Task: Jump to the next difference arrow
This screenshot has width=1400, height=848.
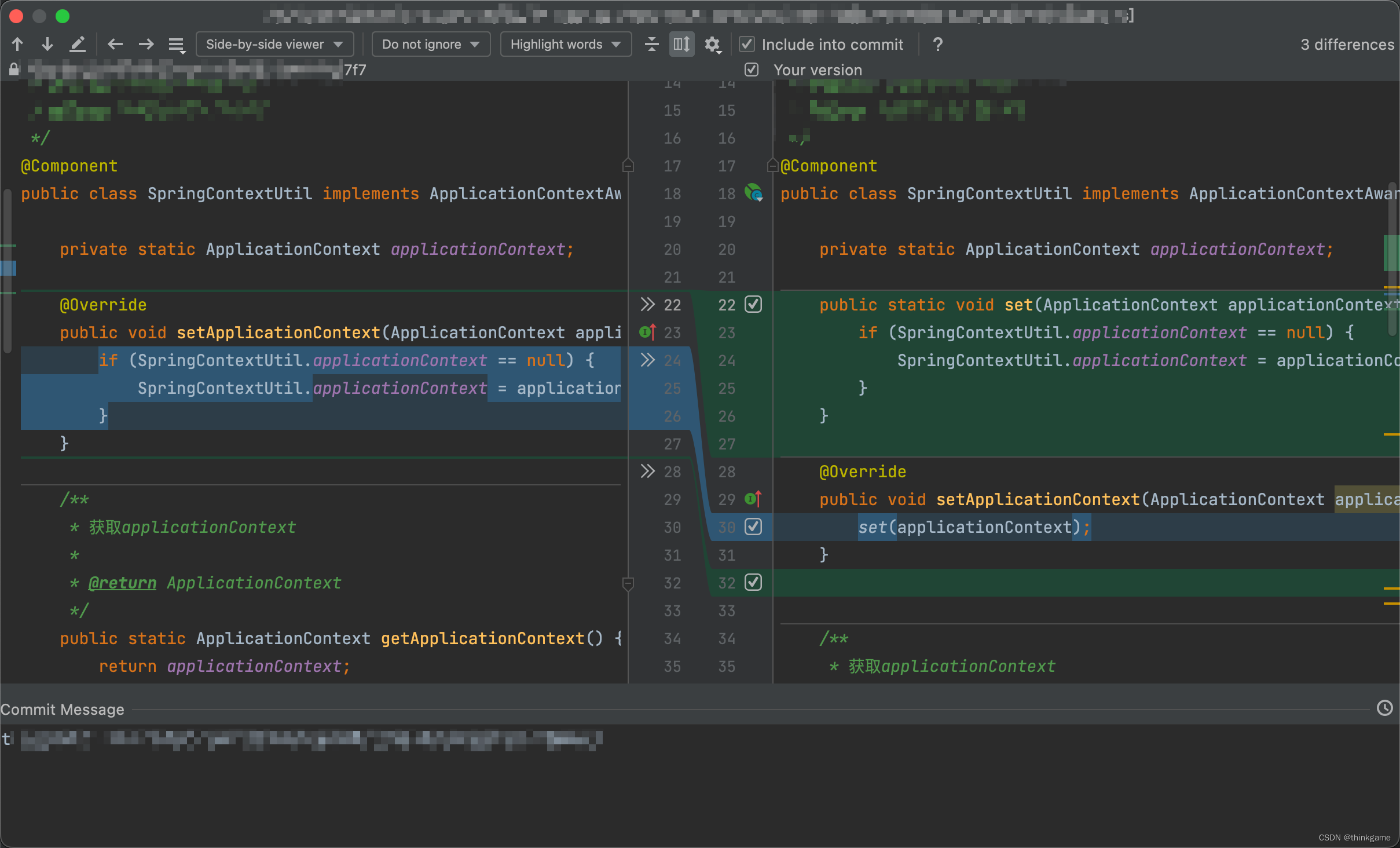Action: coord(46,44)
